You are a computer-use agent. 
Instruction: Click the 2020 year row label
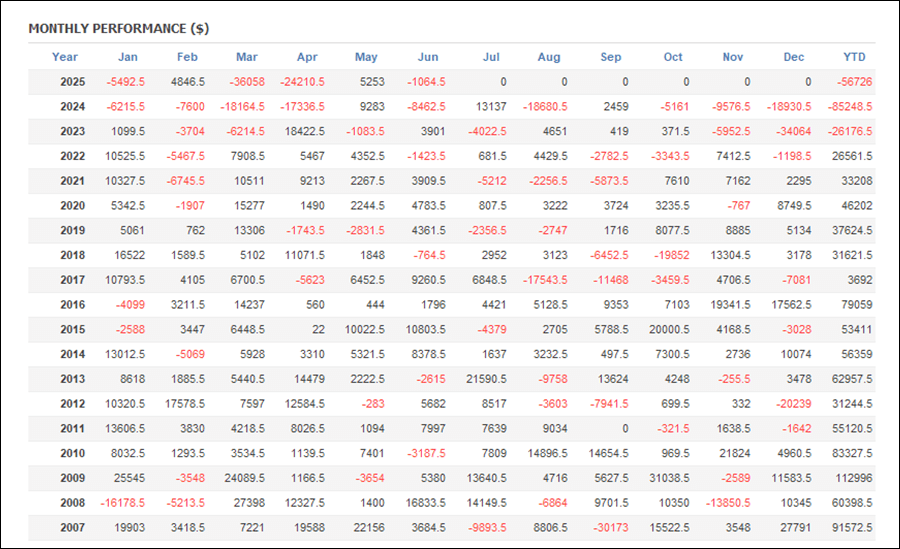(72, 206)
